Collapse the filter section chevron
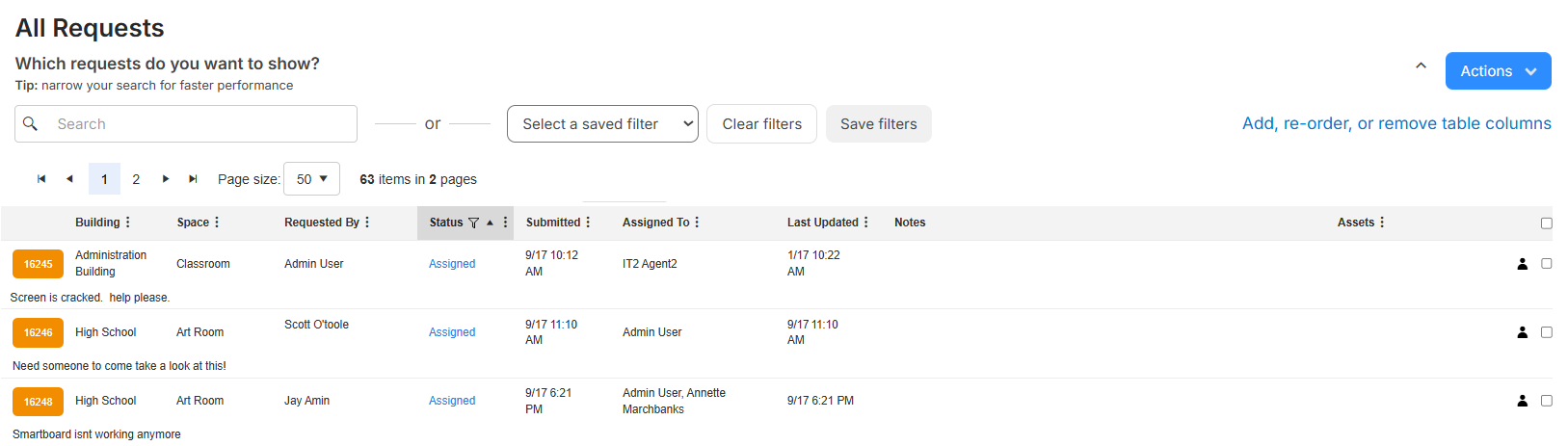Viewport: 1568px width, 446px height. [1421, 66]
